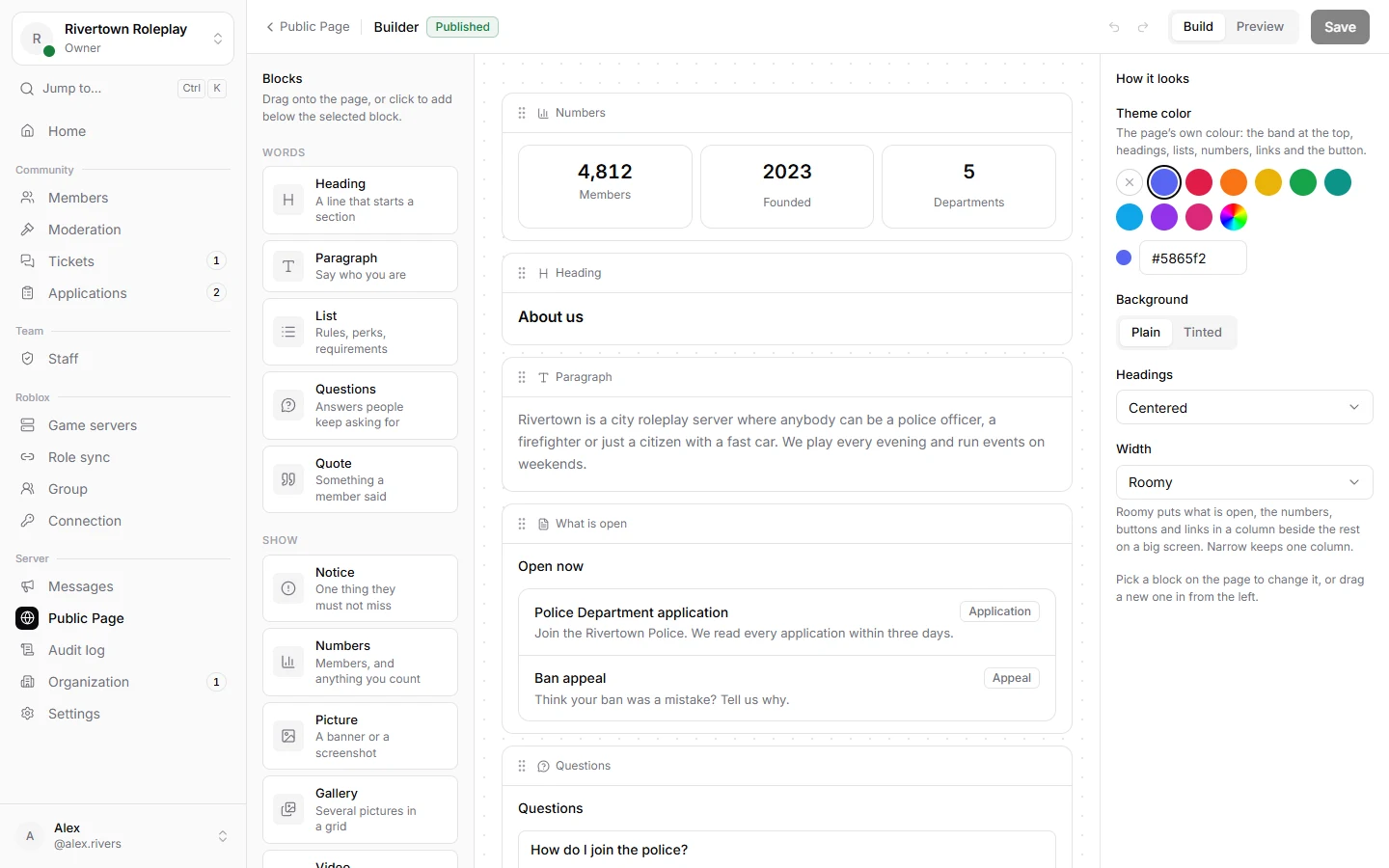Click the Members people icon
Screen dimensions: 1389x868
tap(28, 198)
